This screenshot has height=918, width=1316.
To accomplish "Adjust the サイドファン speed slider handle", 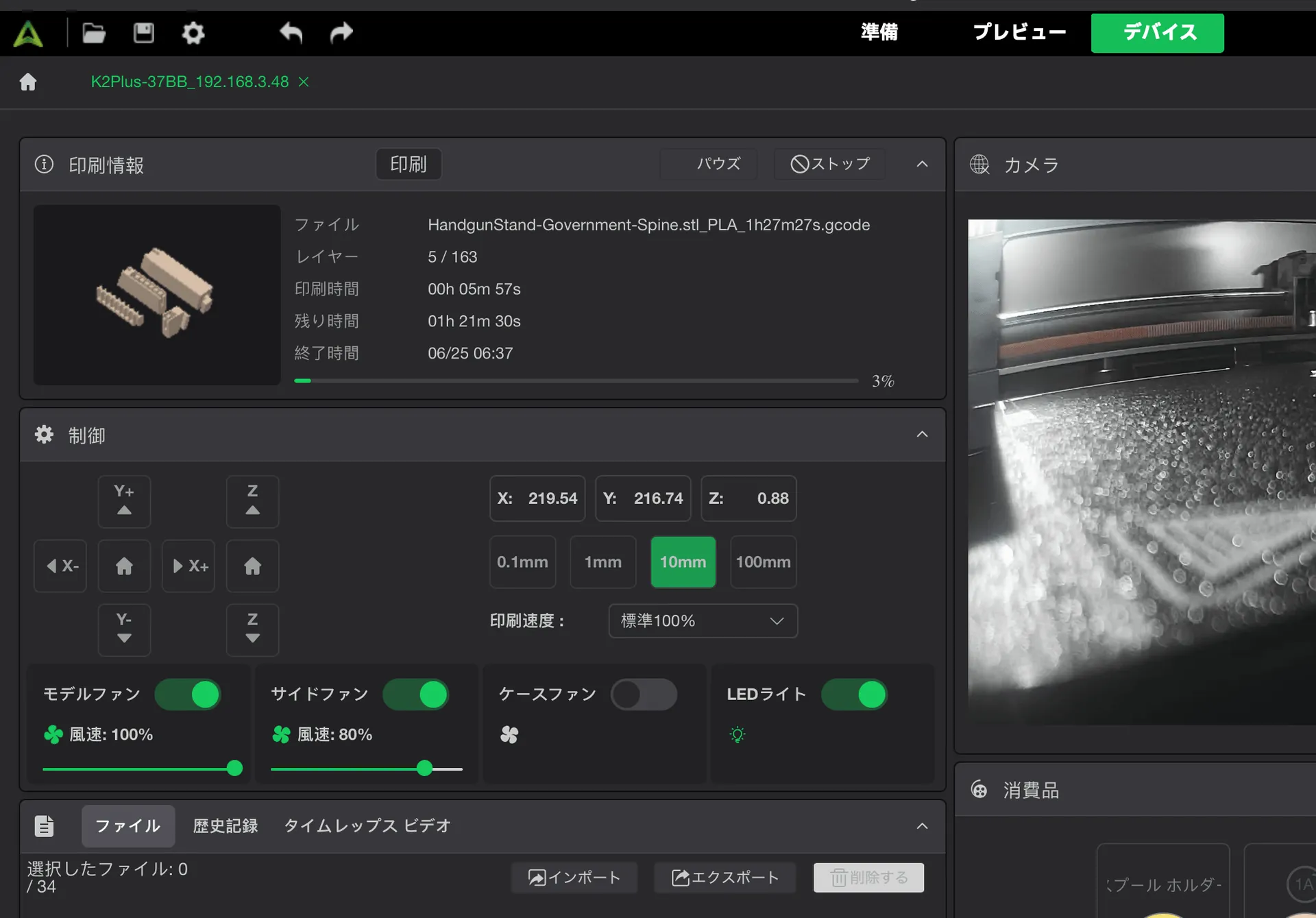I will pyautogui.click(x=425, y=768).
